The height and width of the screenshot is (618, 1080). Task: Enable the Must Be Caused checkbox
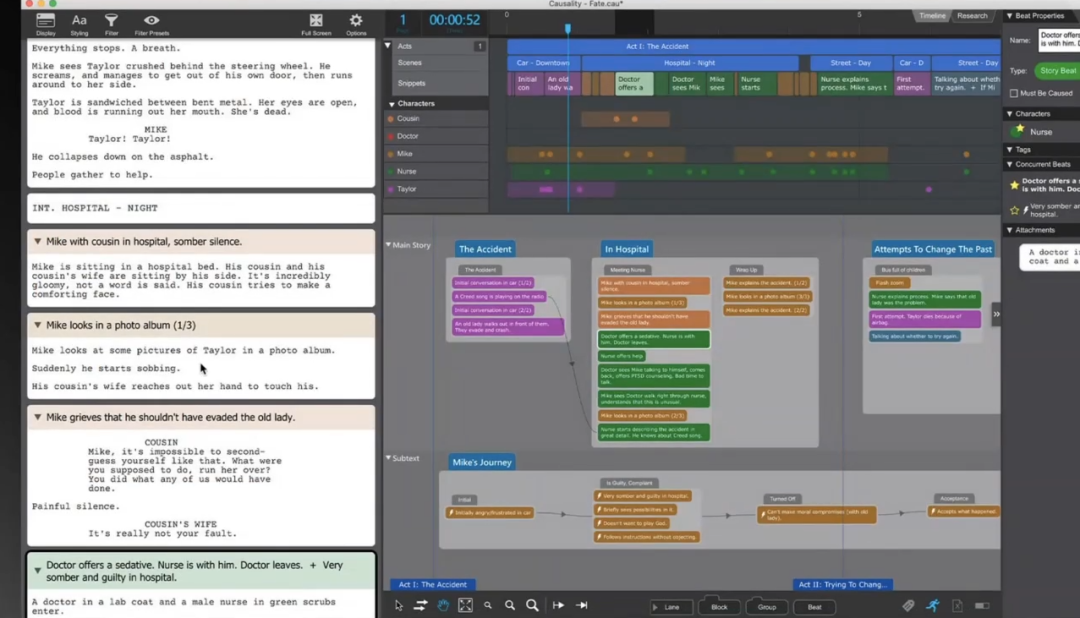pos(1014,93)
